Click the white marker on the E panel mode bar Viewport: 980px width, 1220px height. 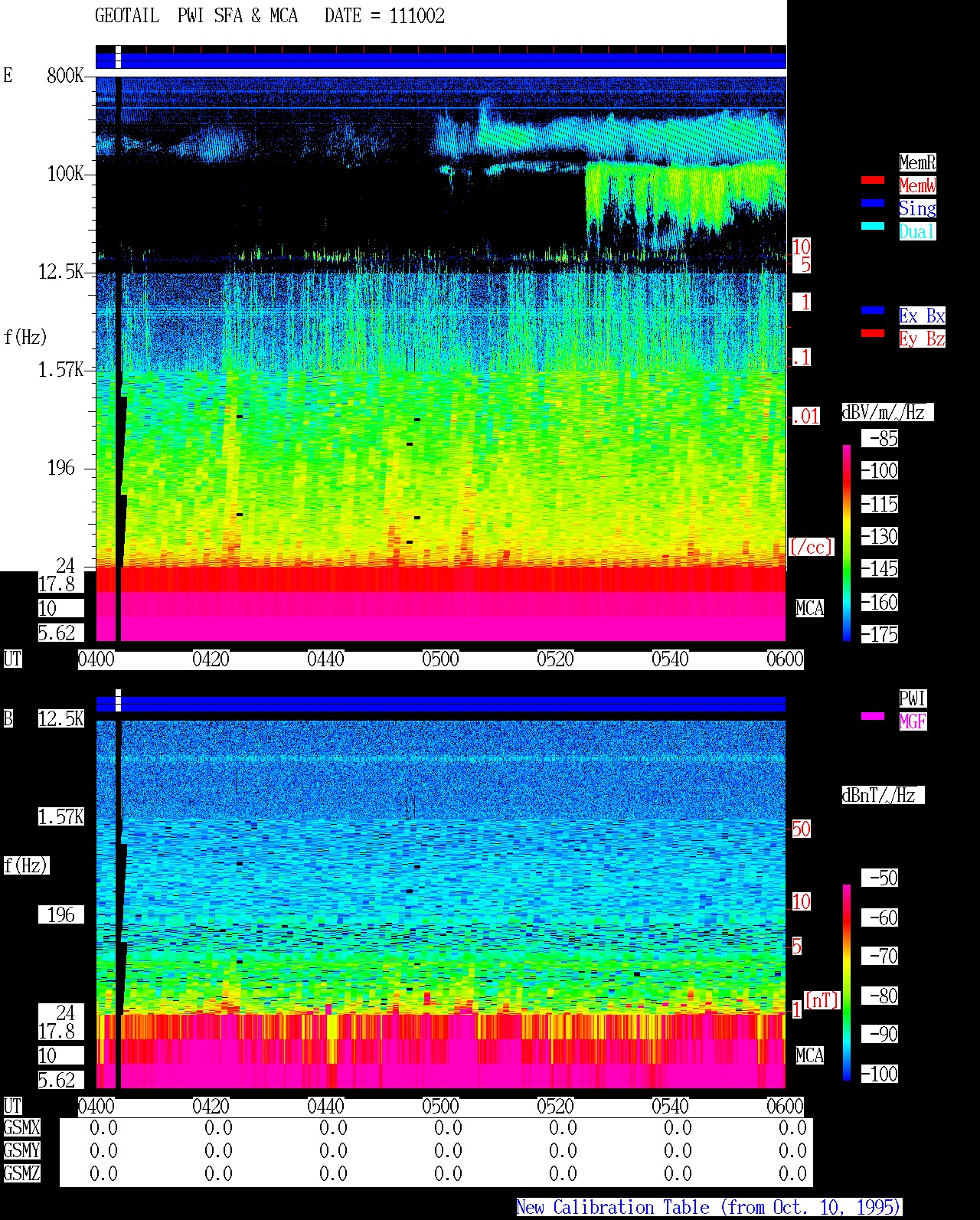click(x=118, y=57)
